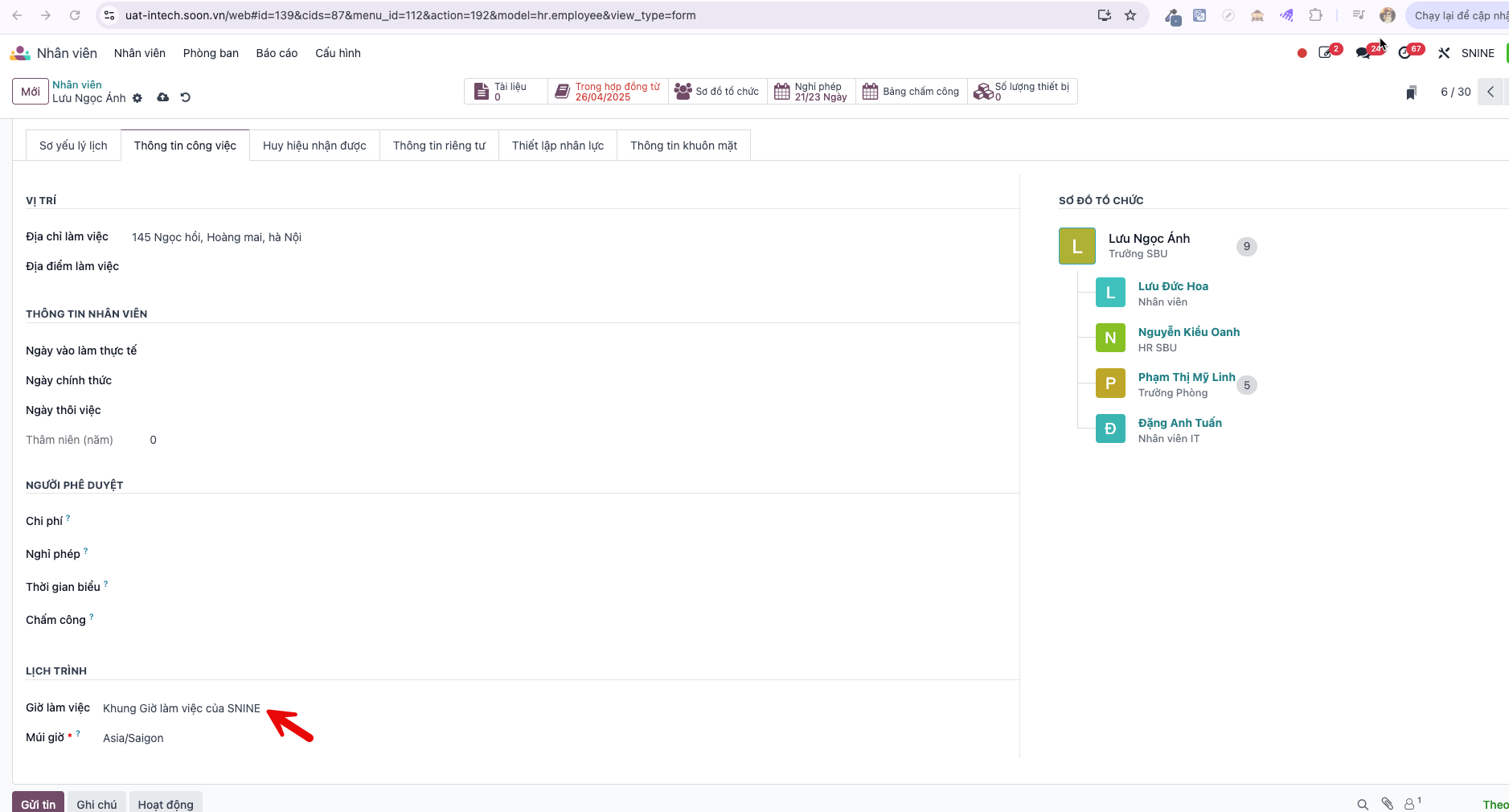The height and width of the screenshot is (812, 1509).
Task: Click the paperclip attachments icon
Action: [x=1387, y=803]
